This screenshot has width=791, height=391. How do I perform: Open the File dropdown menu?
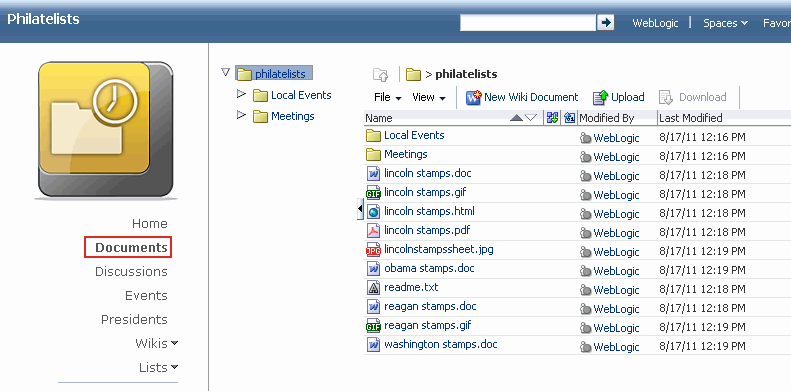(388, 97)
